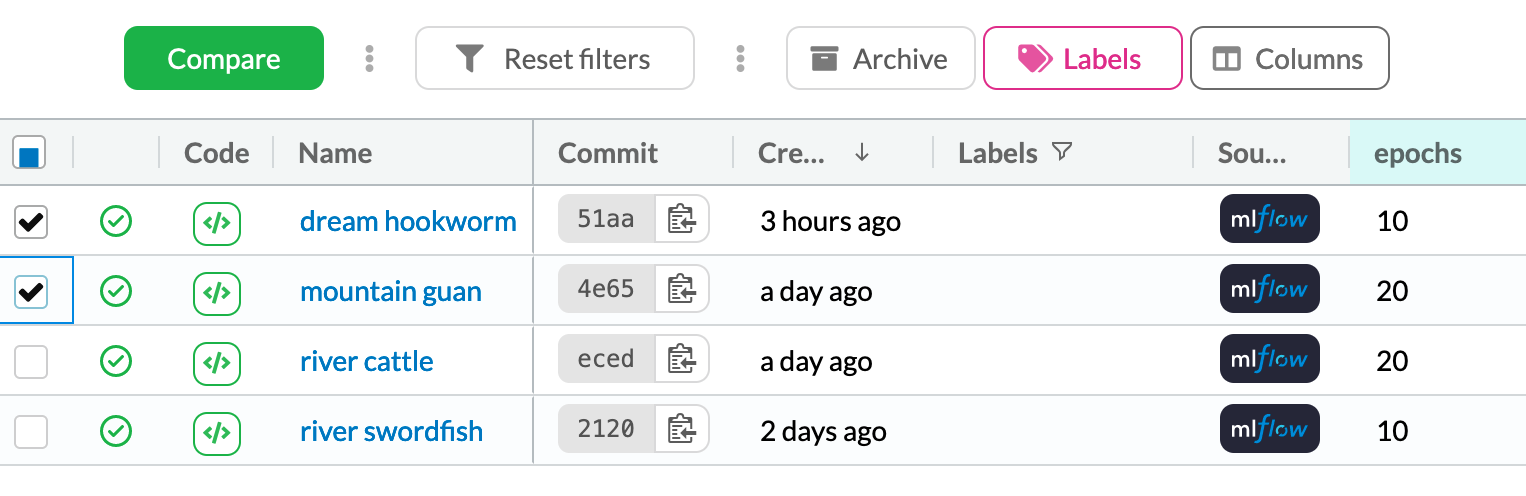Copy commit hash 51aa to clipboard
Screen dimensions: 1526x496
click(x=682, y=219)
